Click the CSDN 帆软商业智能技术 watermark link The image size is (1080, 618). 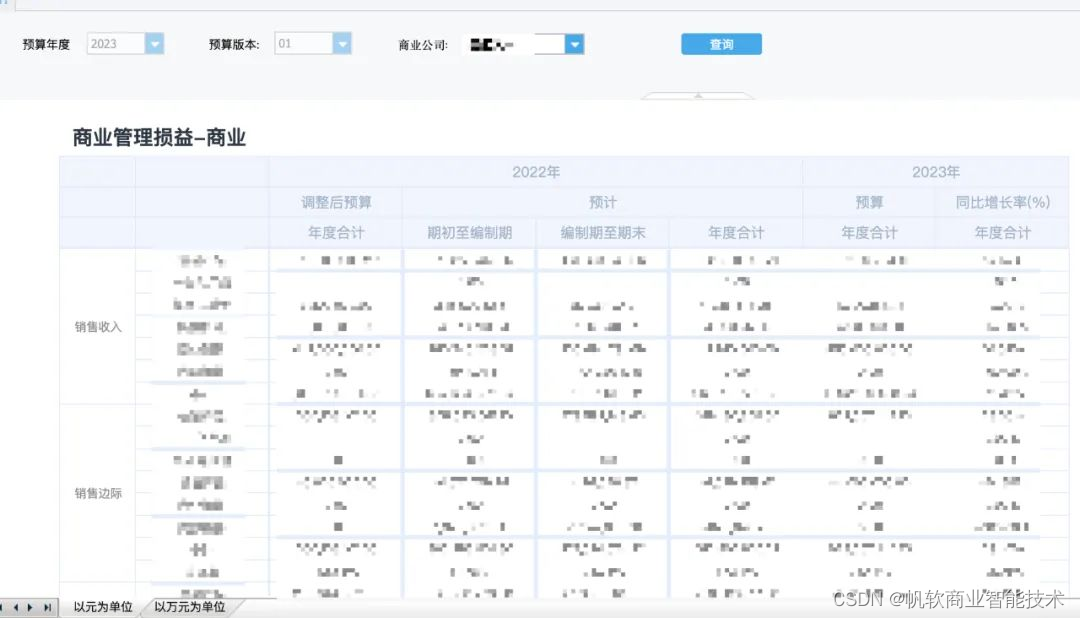click(948, 597)
